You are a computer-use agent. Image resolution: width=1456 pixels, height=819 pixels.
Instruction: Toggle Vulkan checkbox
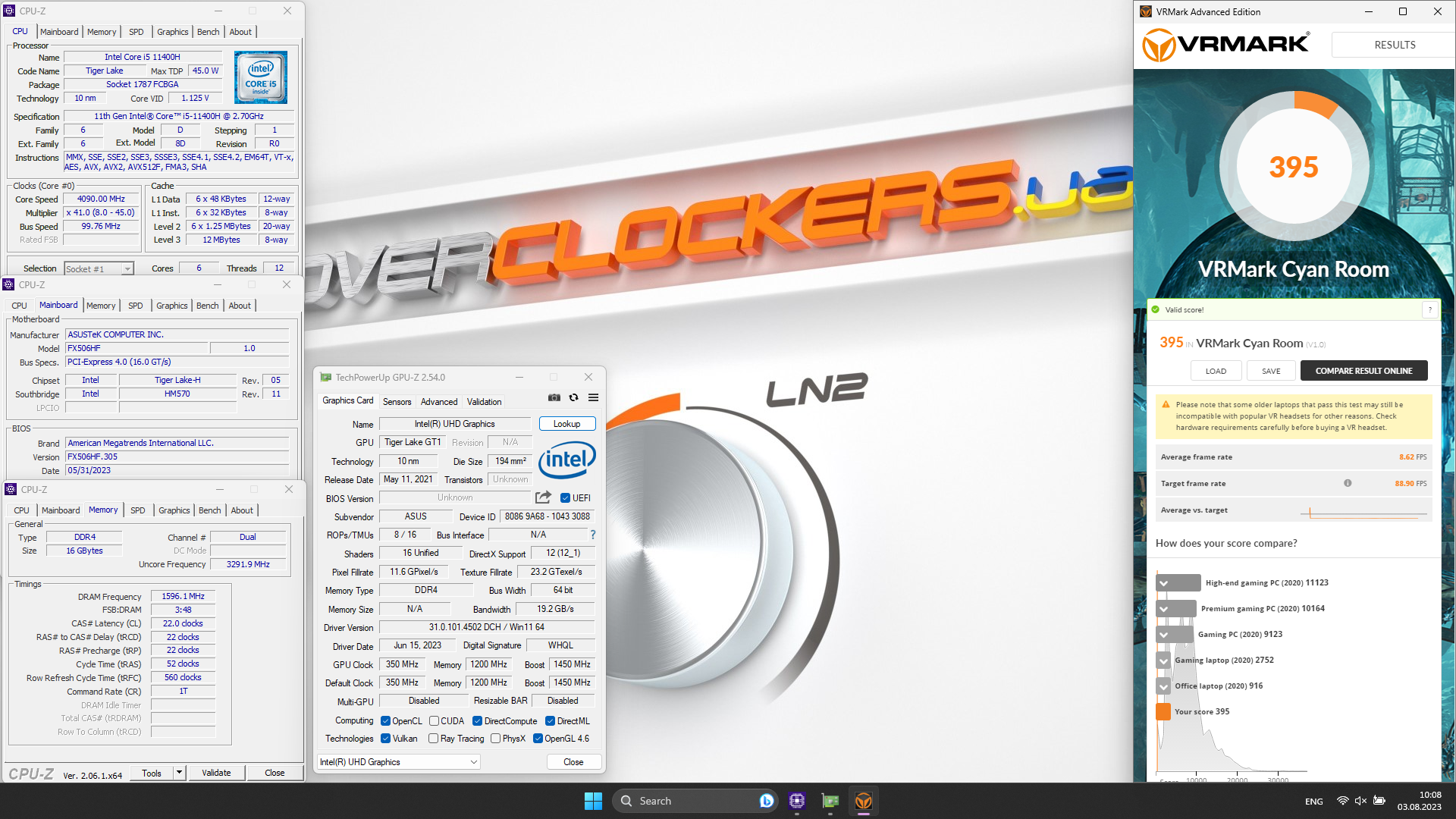[x=385, y=739]
